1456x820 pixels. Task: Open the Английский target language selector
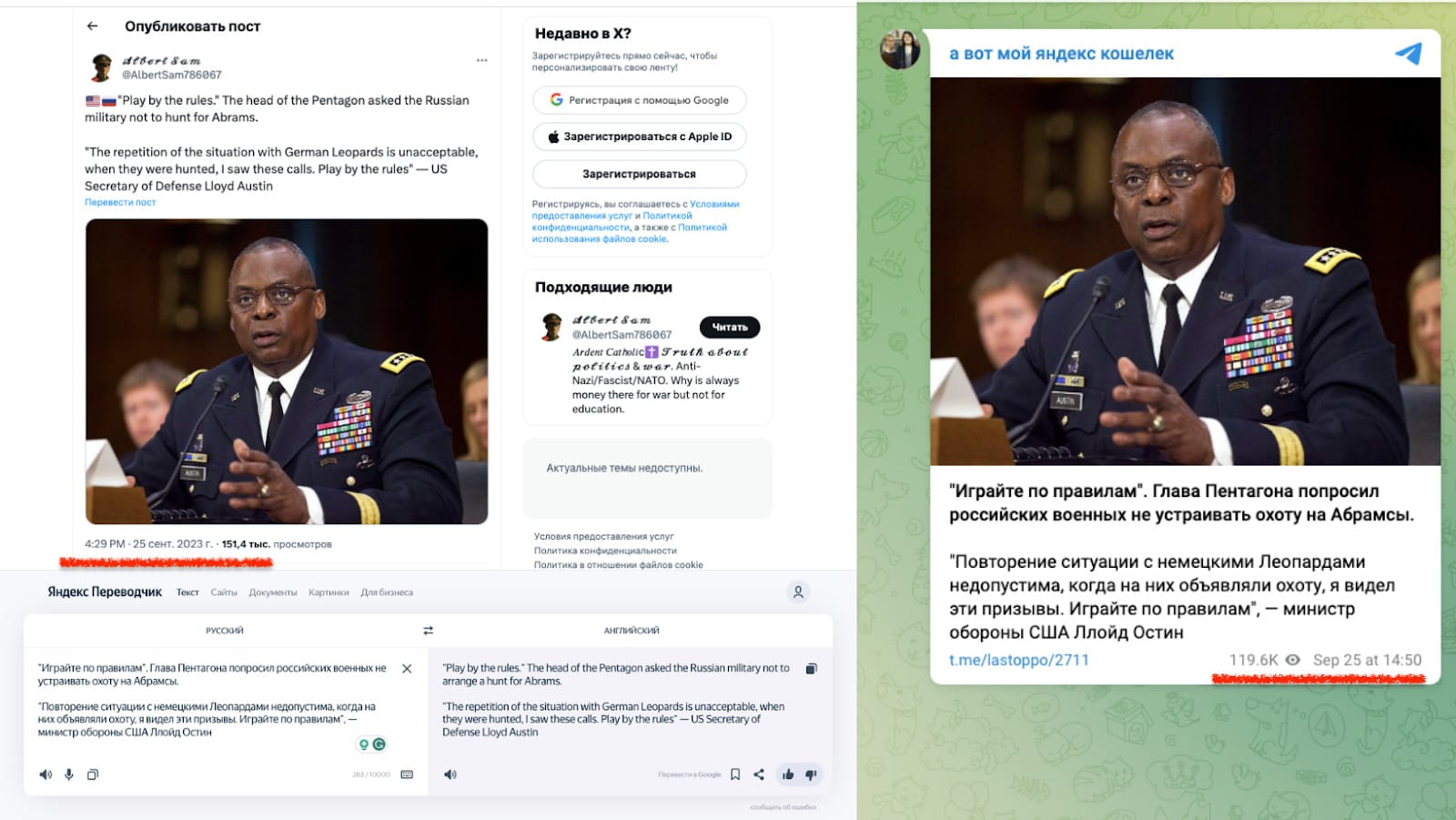pyautogui.click(x=632, y=630)
